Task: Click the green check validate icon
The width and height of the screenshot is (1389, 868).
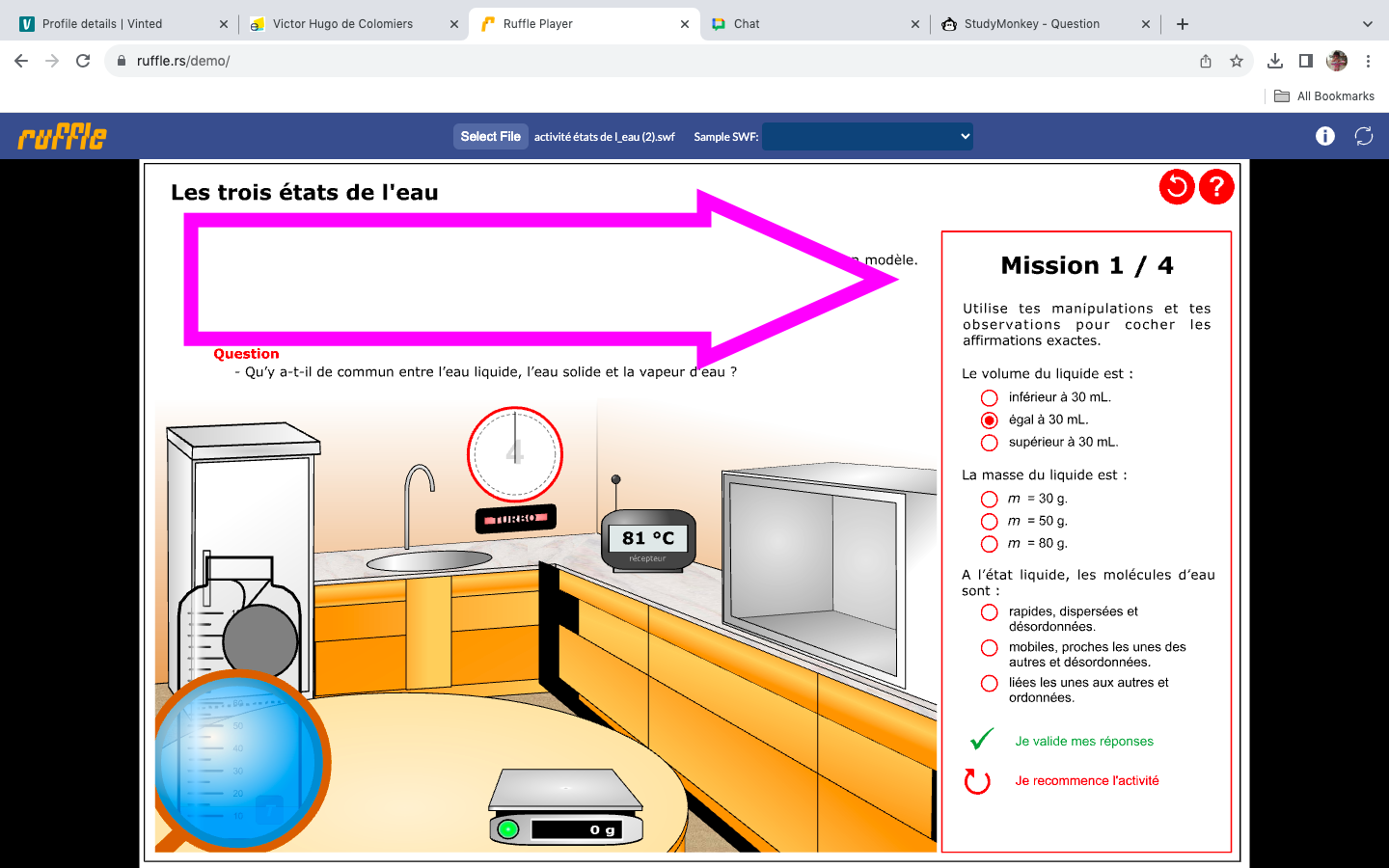Action: point(982,740)
